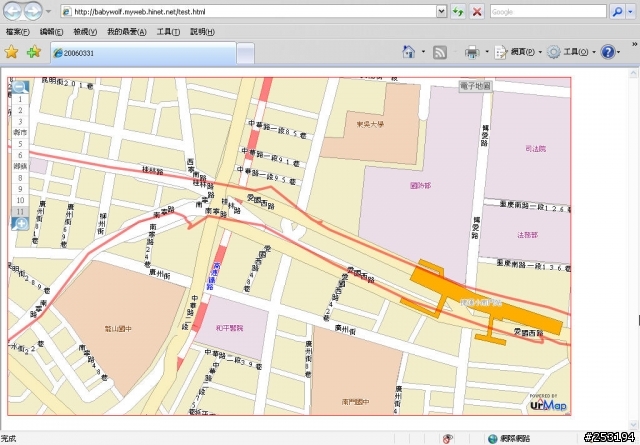Select the 20060331 browser tab
The image size is (640, 445).
pyautogui.click(x=143, y=53)
